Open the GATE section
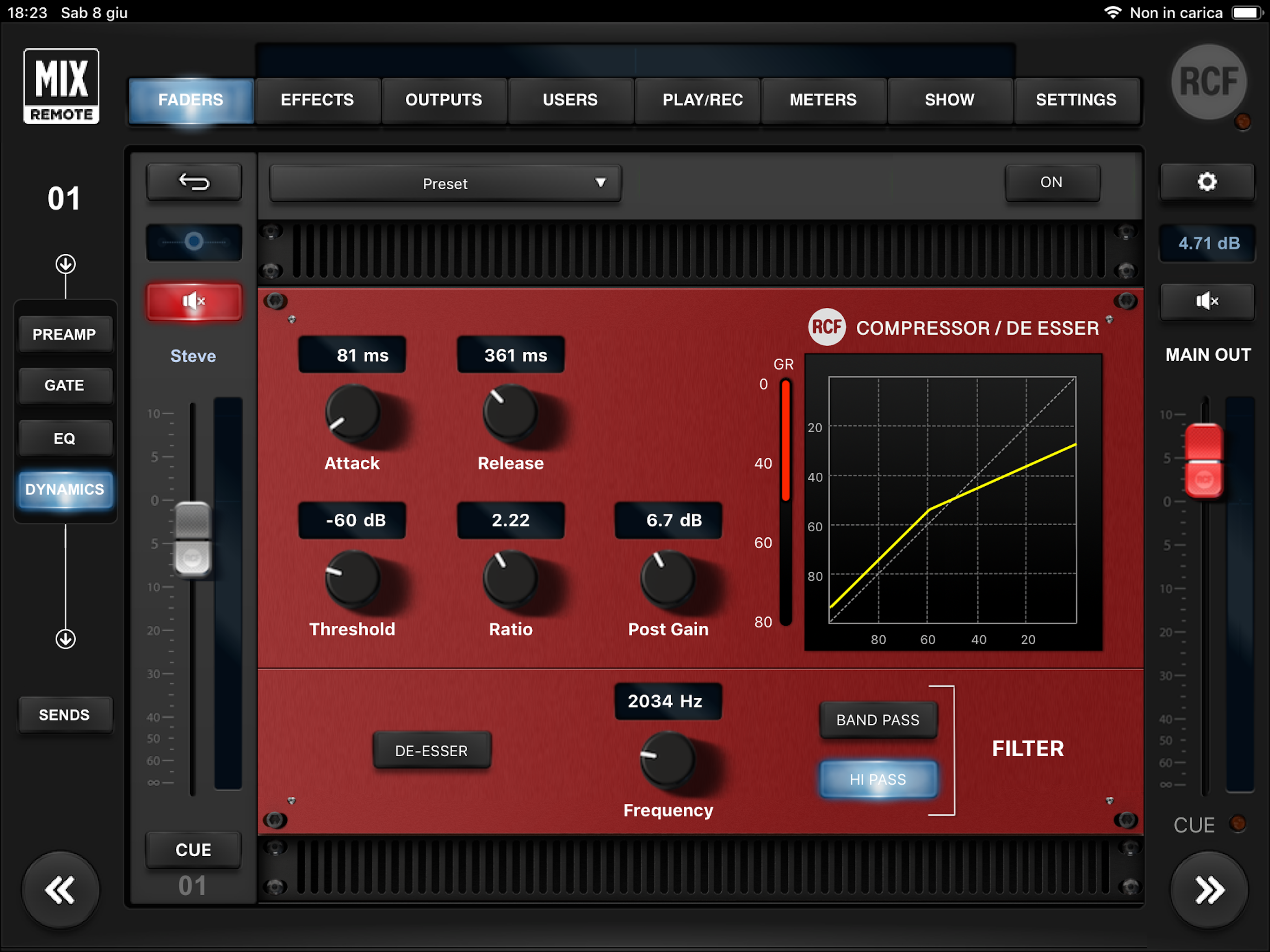 (64, 385)
